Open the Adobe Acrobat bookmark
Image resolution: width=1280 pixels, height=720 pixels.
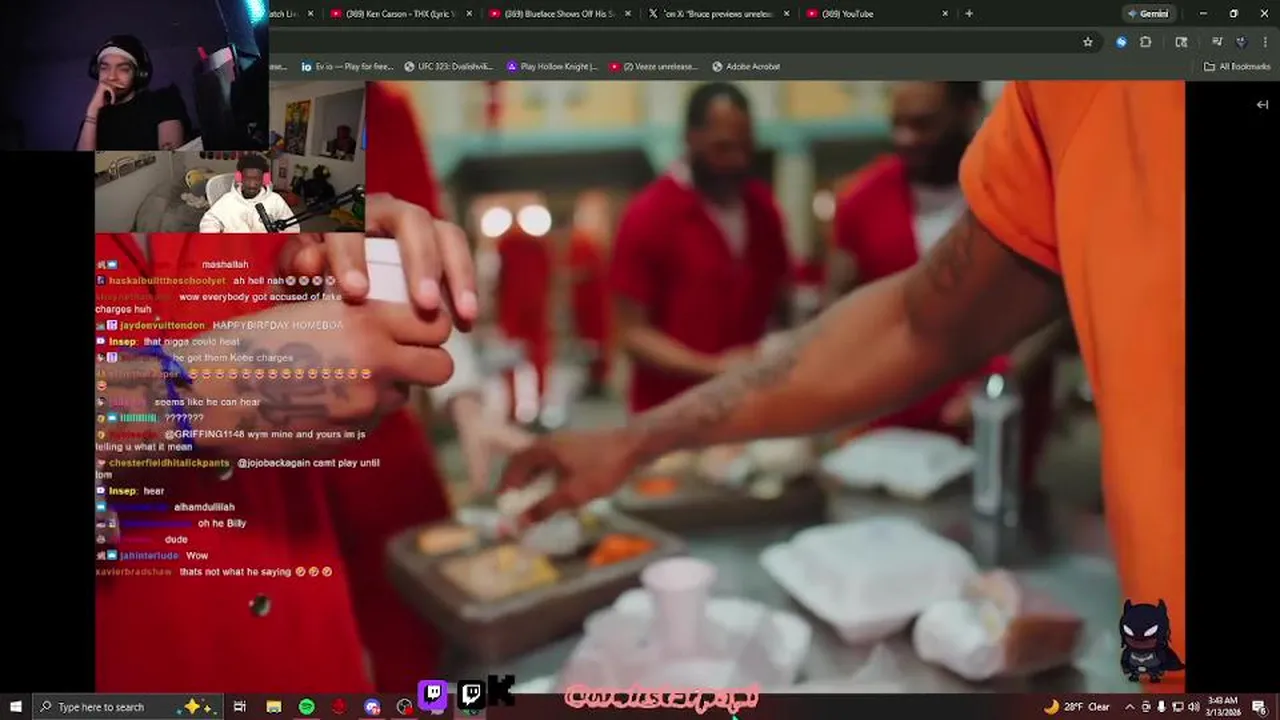(x=746, y=67)
